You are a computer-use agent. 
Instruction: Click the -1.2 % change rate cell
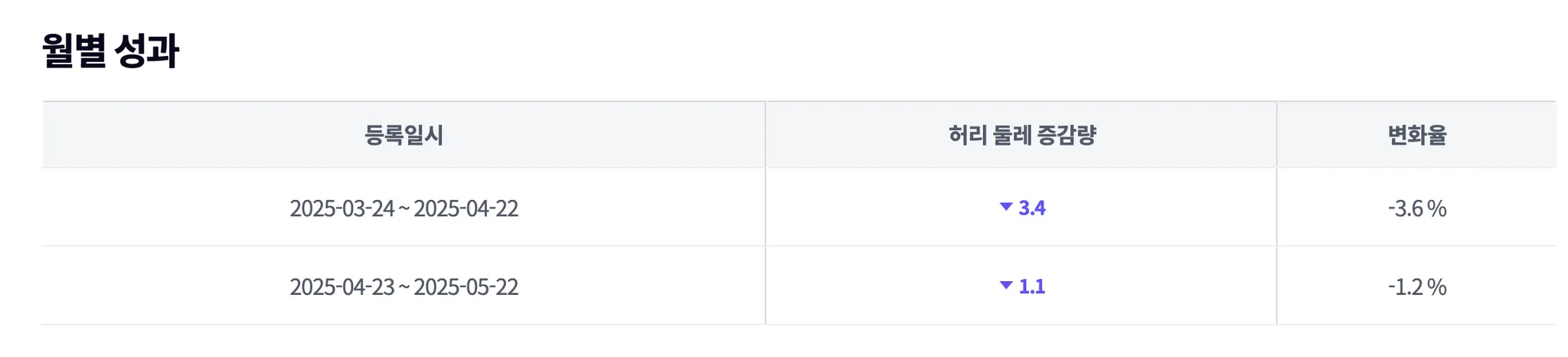1417,287
